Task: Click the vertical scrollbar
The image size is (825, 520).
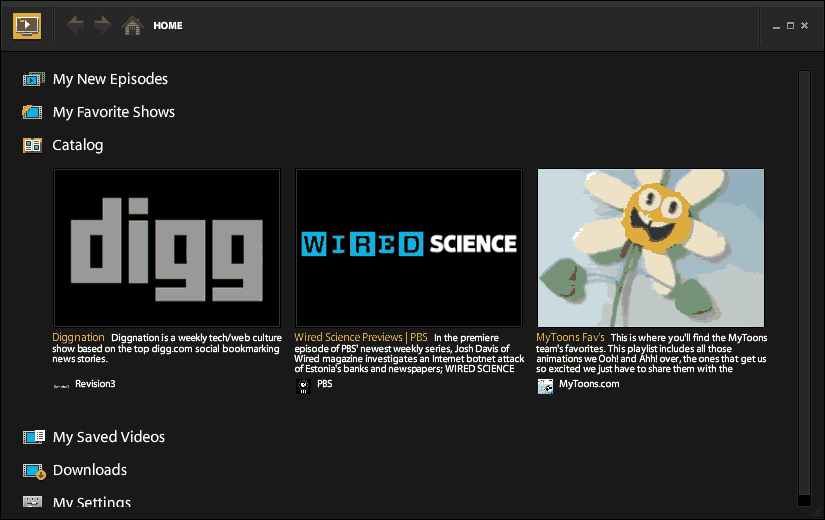Action: [x=804, y=288]
